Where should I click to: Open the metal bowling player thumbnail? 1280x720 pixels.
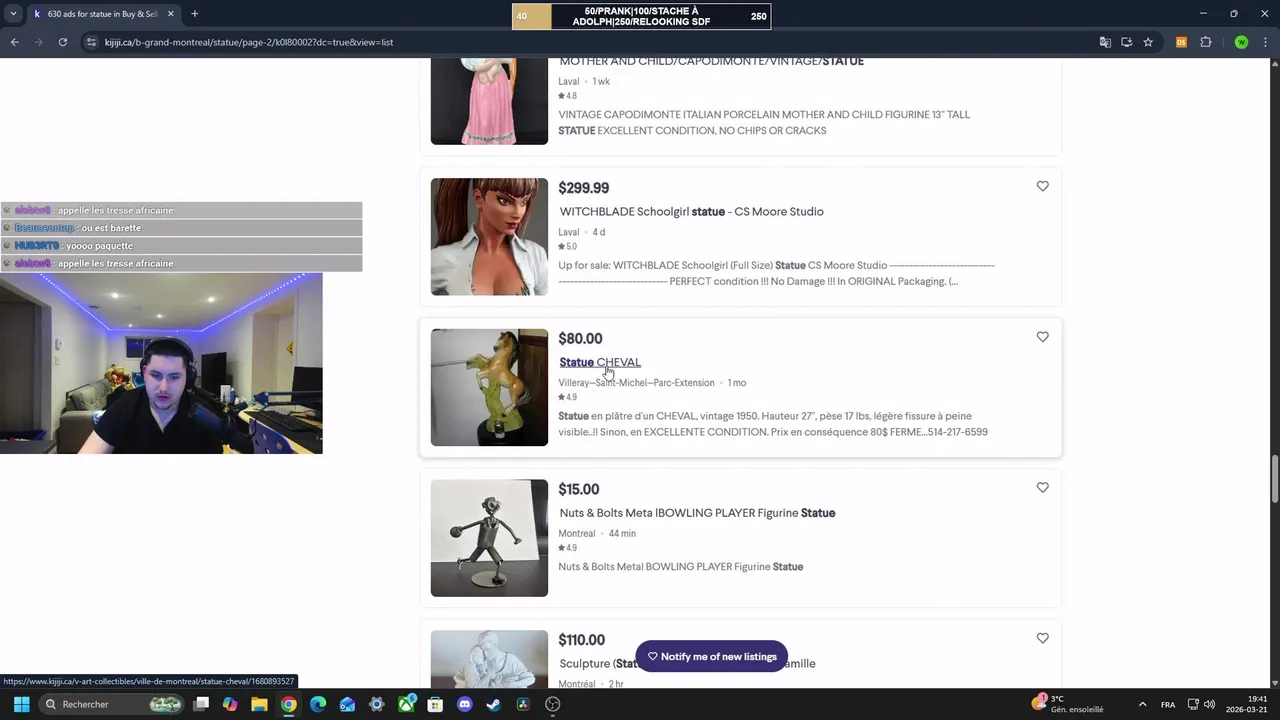pyautogui.click(x=489, y=538)
